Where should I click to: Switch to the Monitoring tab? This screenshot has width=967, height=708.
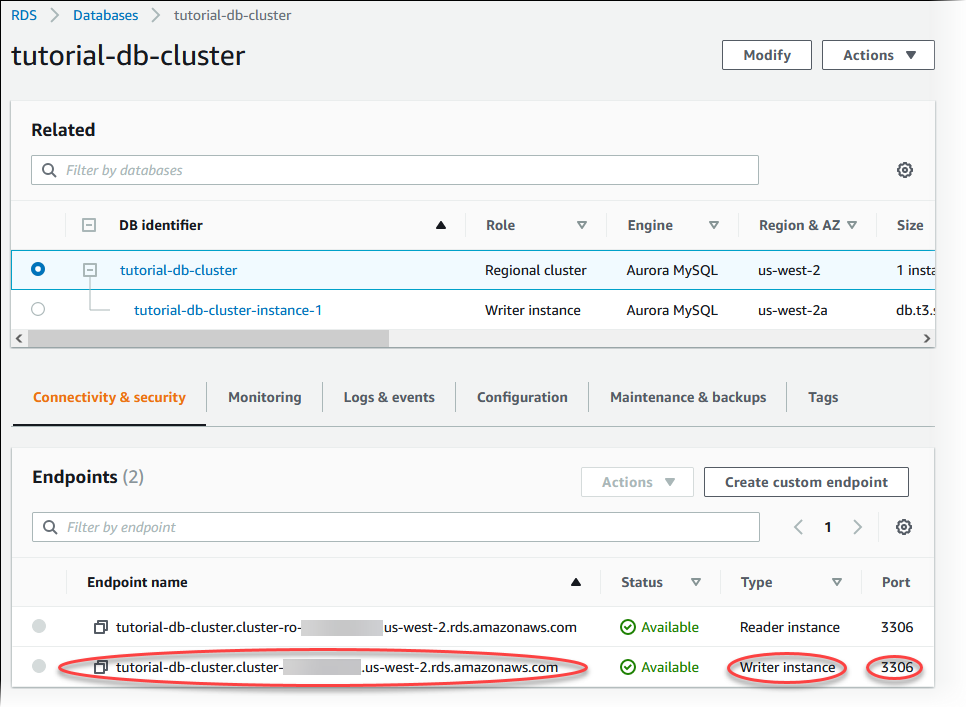click(x=264, y=397)
